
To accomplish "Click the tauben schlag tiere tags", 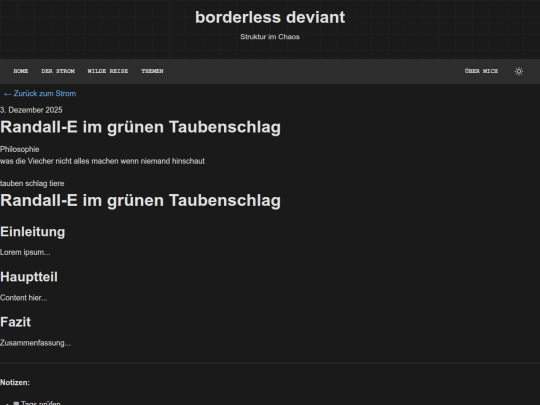I will click(32, 184).
